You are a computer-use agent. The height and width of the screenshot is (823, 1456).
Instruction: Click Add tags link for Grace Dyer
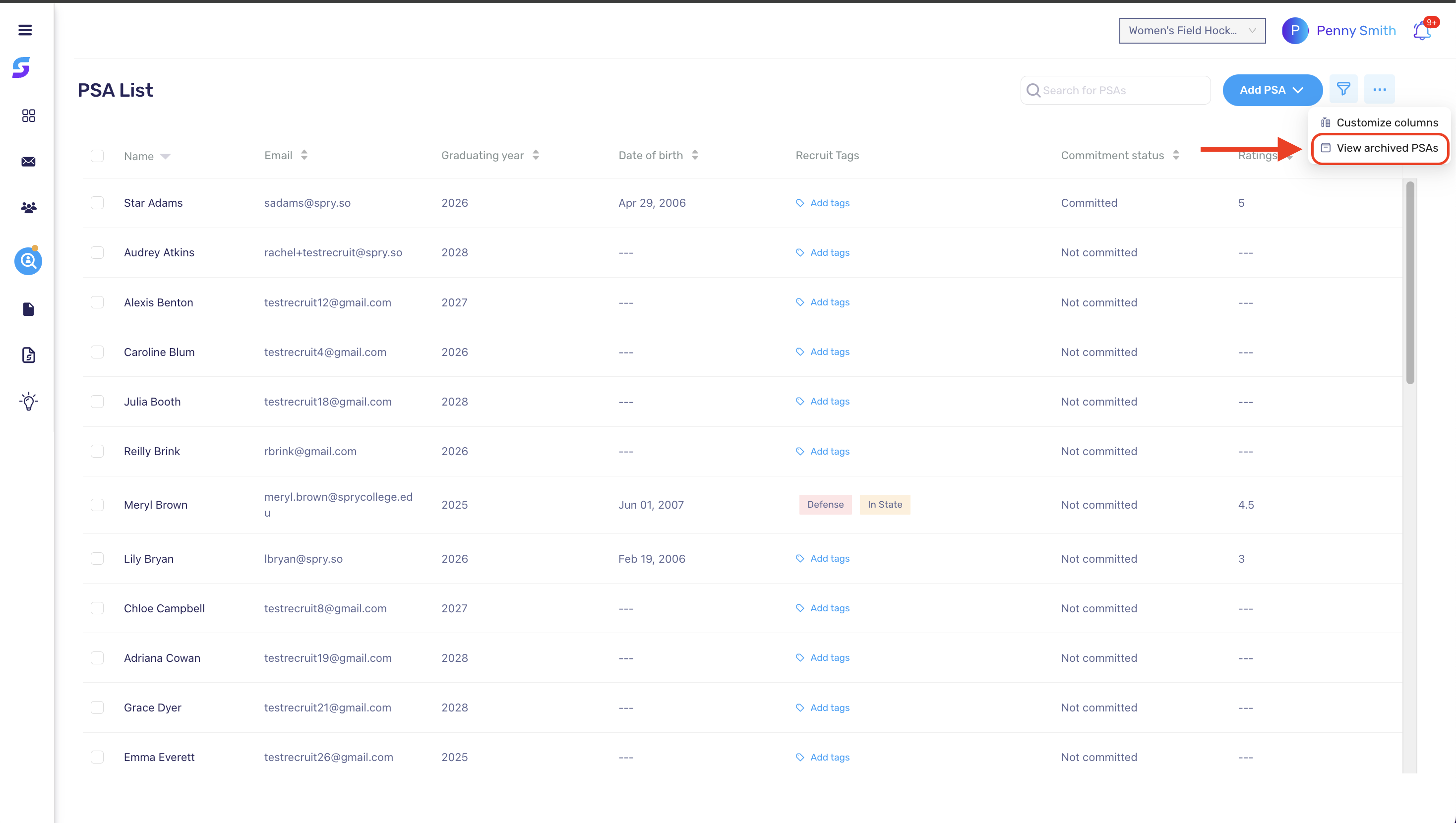829,707
